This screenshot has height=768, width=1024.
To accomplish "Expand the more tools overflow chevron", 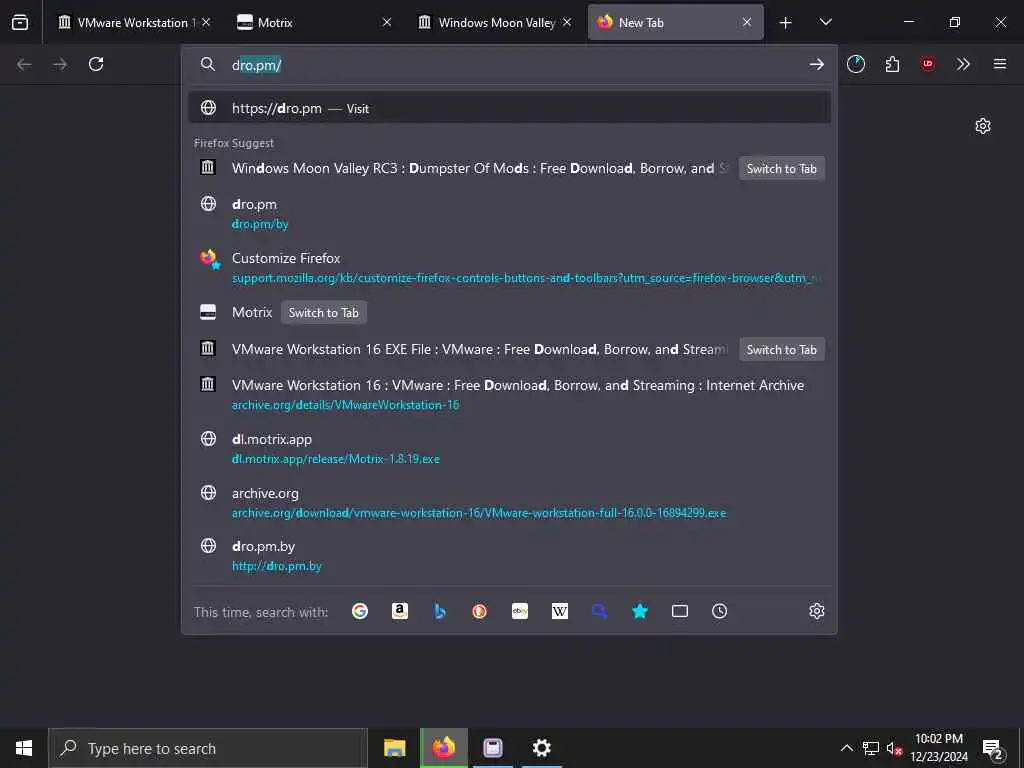I will click(x=963, y=64).
